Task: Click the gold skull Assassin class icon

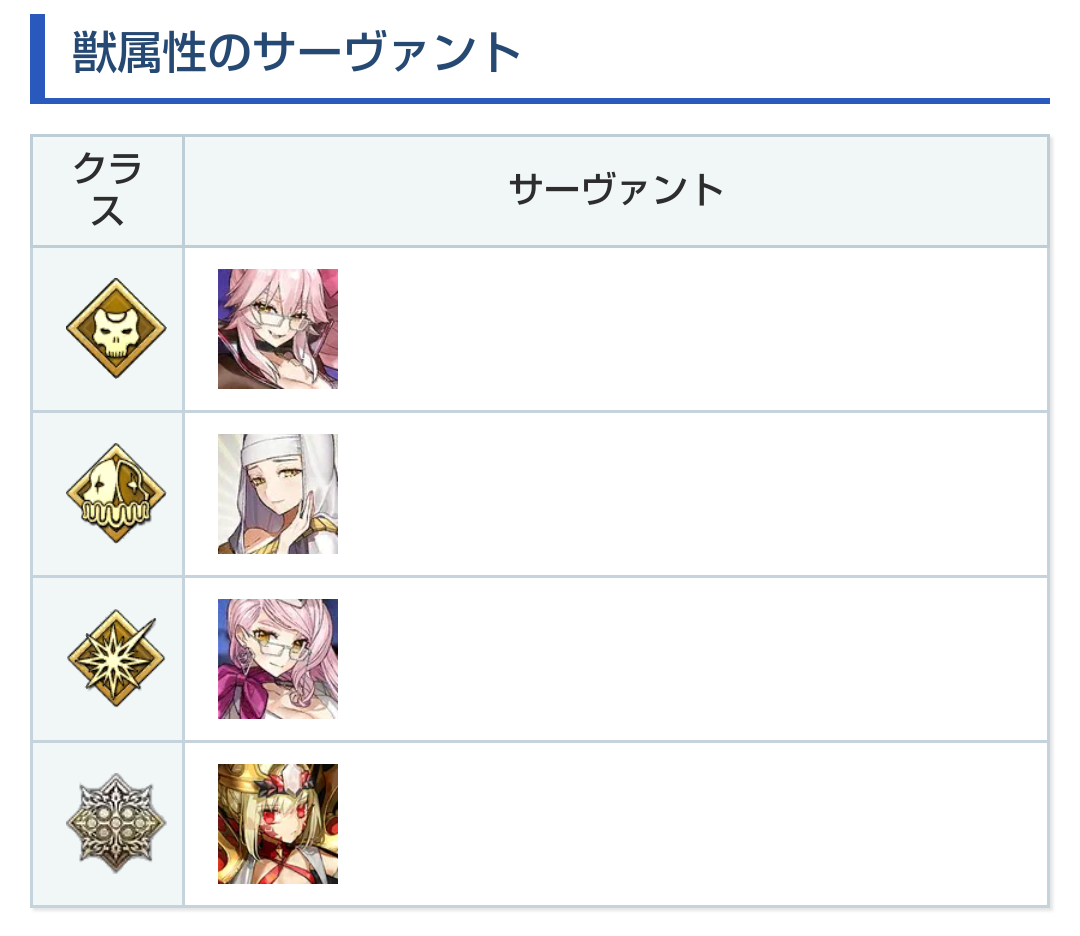Action: (116, 328)
